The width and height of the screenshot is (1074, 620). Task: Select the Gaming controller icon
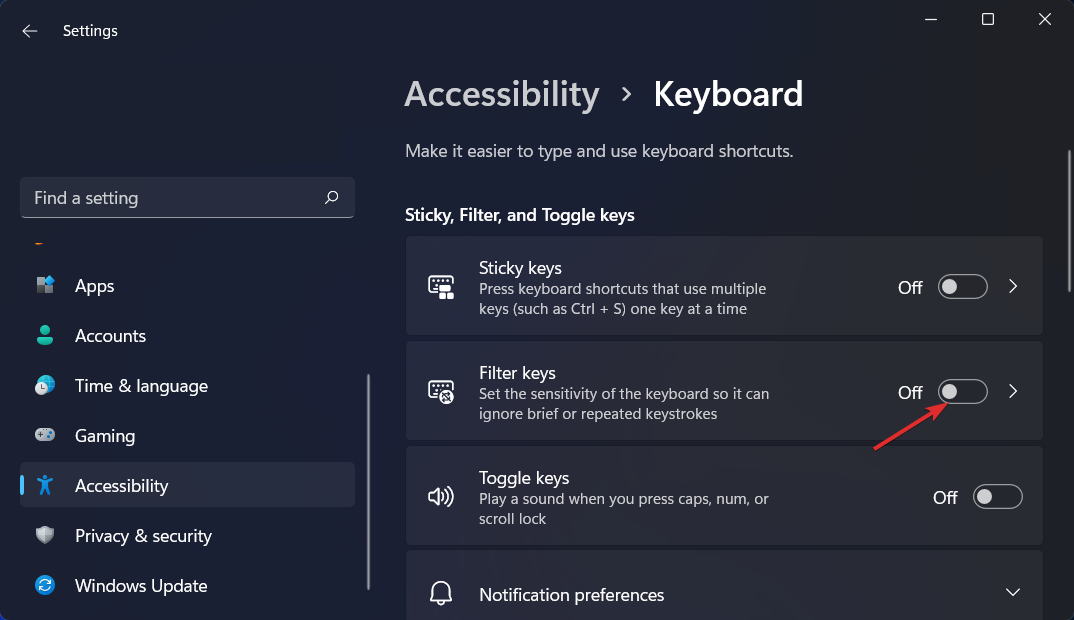click(x=45, y=436)
